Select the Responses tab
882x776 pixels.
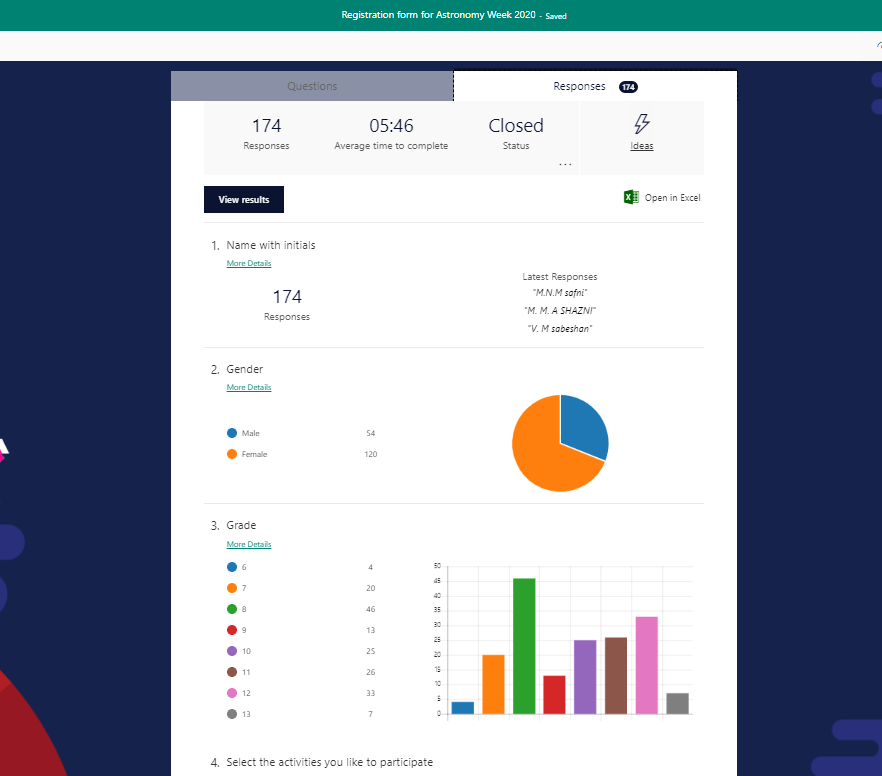tap(595, 86)
